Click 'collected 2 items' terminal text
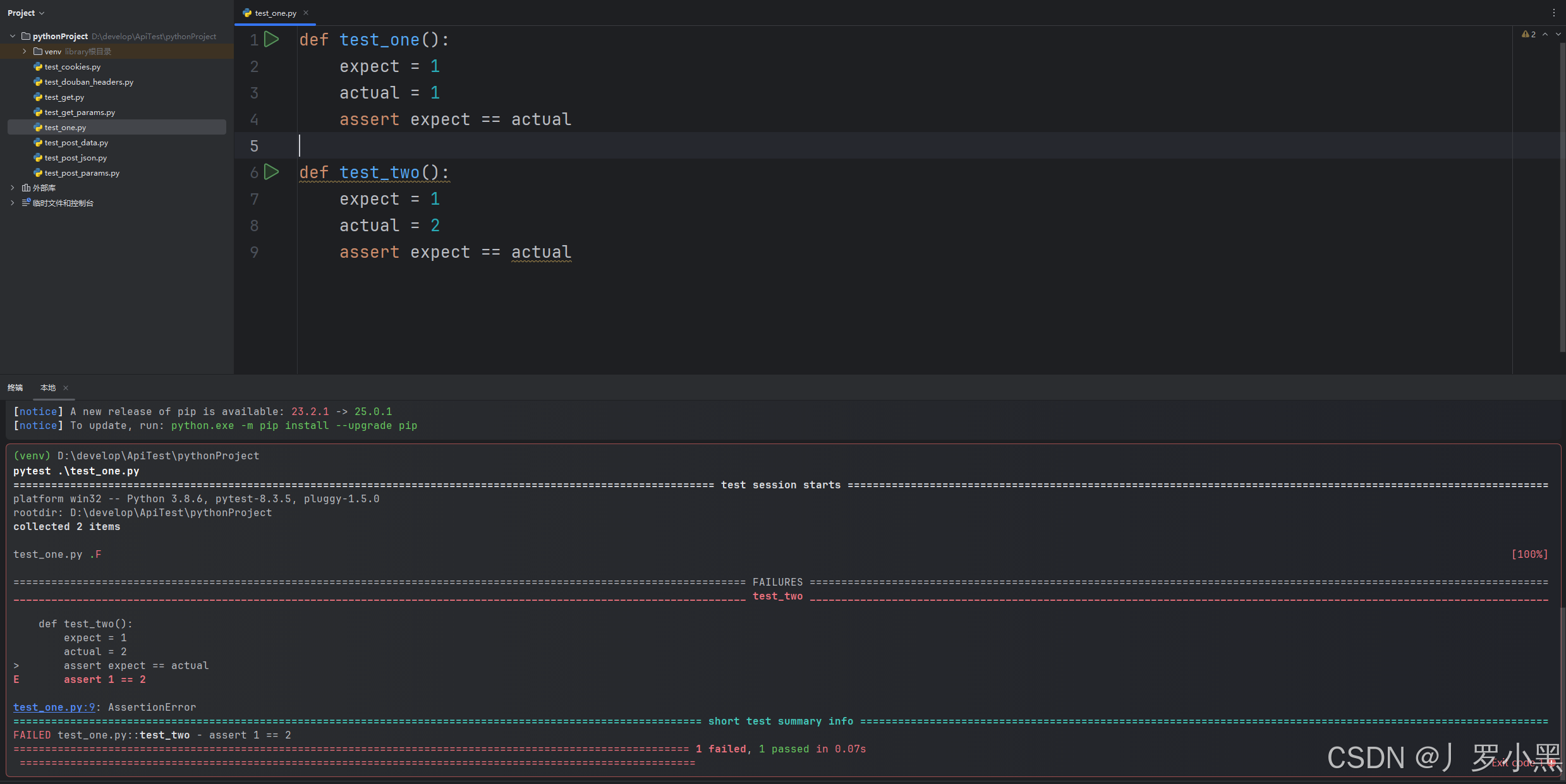The width and height of the screenshot is (1566, 784). coord(67,526)
